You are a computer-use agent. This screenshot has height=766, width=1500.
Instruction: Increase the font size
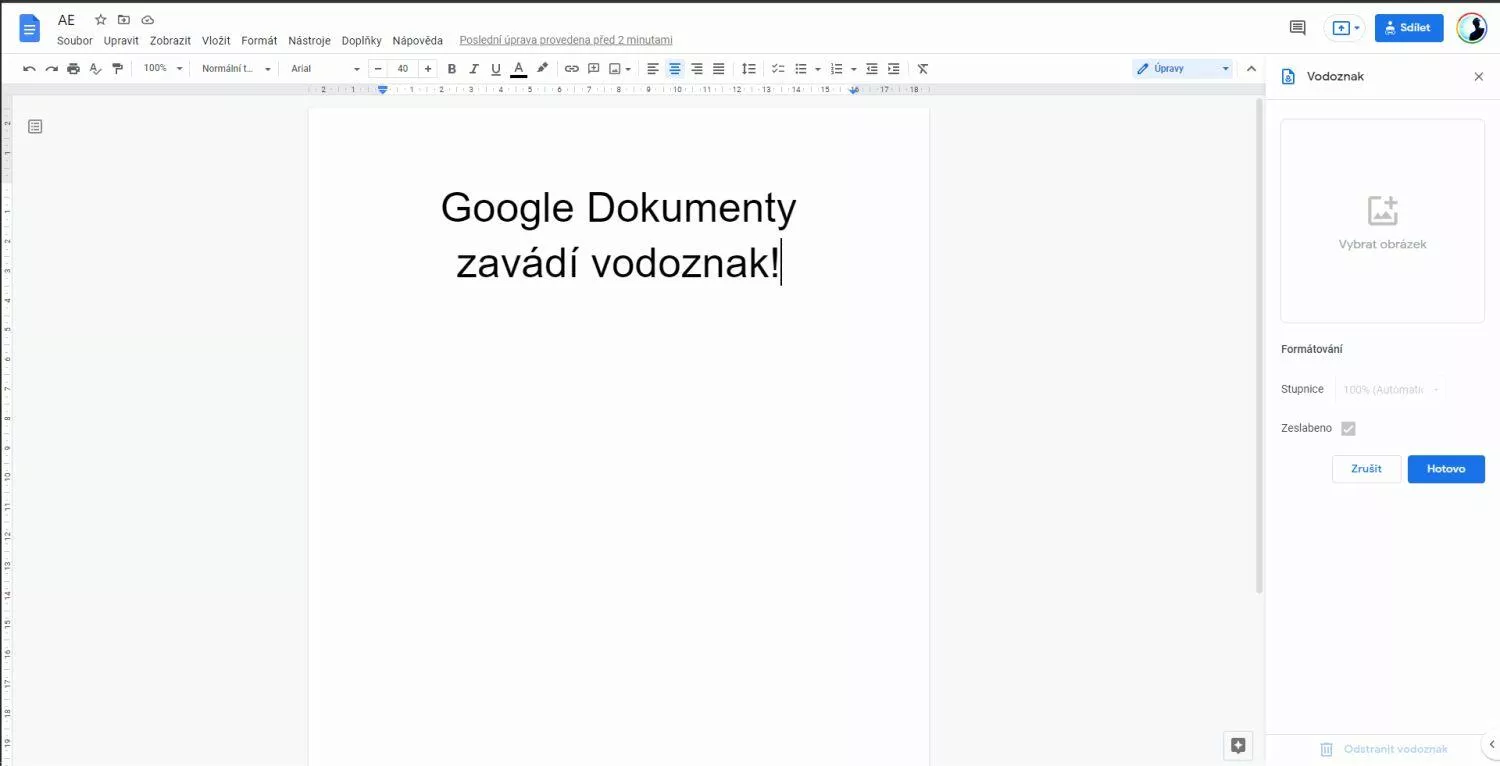point(428,69)
